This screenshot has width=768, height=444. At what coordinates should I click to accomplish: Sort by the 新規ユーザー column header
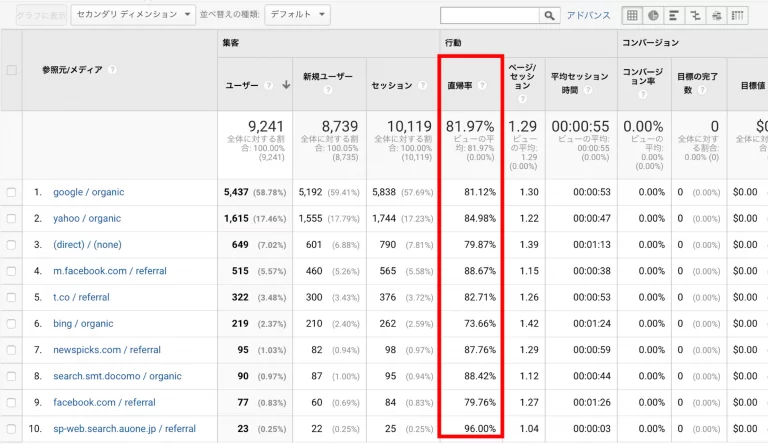tap(328, 76)
